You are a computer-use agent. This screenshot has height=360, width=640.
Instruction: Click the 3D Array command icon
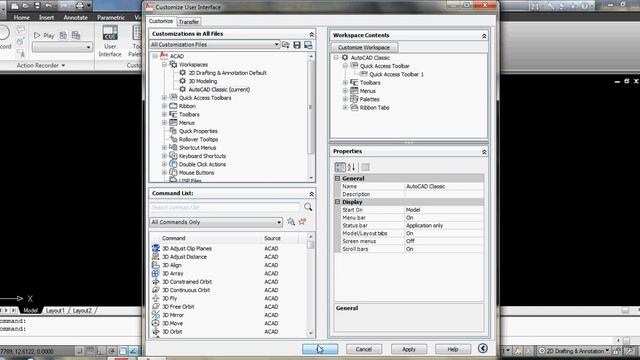pyautogui.click(x=156, y=273)
